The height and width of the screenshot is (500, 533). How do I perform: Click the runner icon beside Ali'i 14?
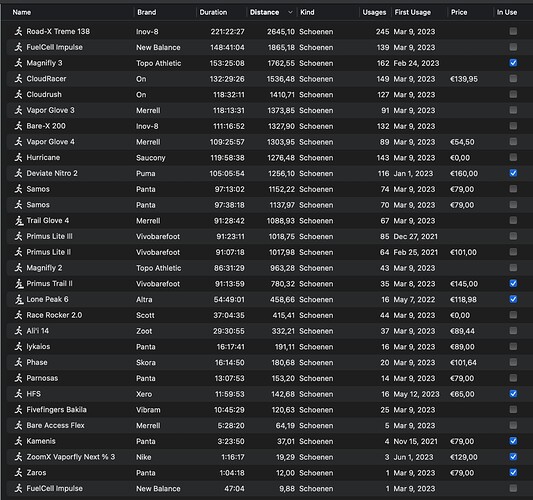point(18,331)
